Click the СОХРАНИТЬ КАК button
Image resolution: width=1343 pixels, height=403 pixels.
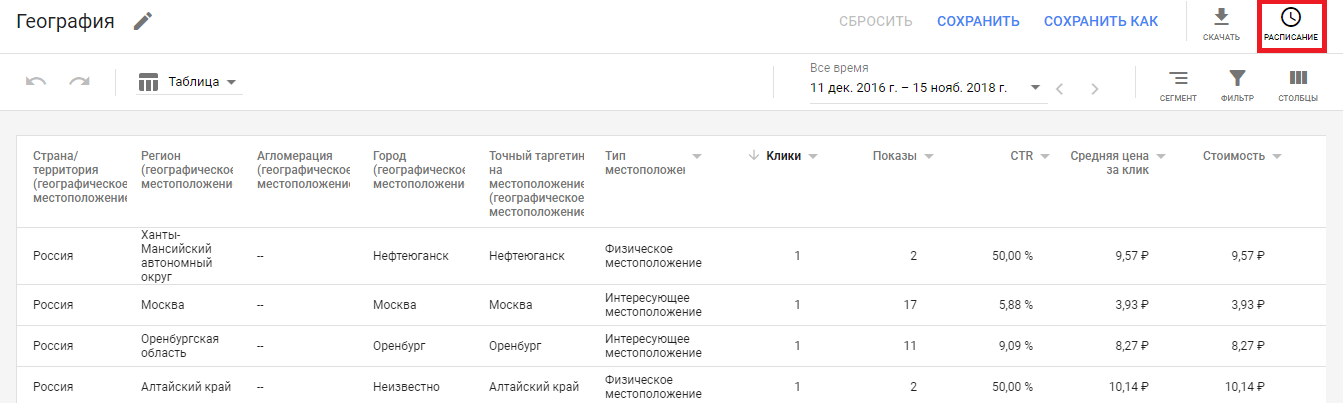coord(1101,21)
